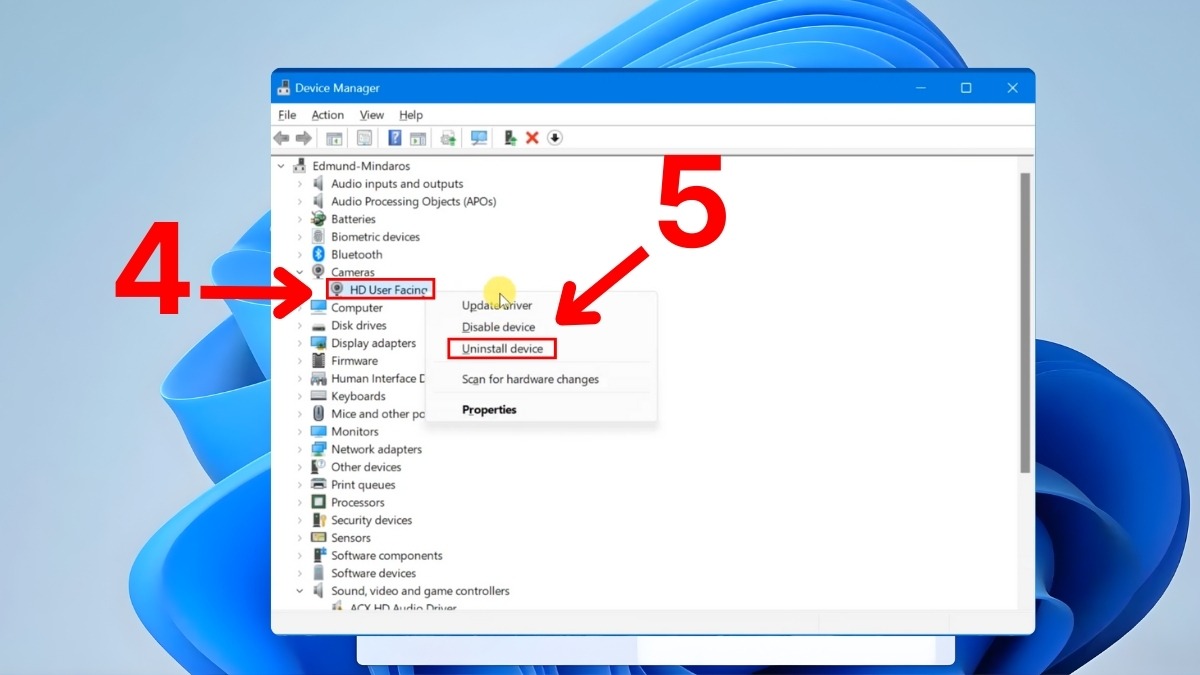Image resolution: width=1200 pixels, height=675 pixels.
Task: Click the webcam icon beside HD User Facing
Action: [x=337, y=290]
